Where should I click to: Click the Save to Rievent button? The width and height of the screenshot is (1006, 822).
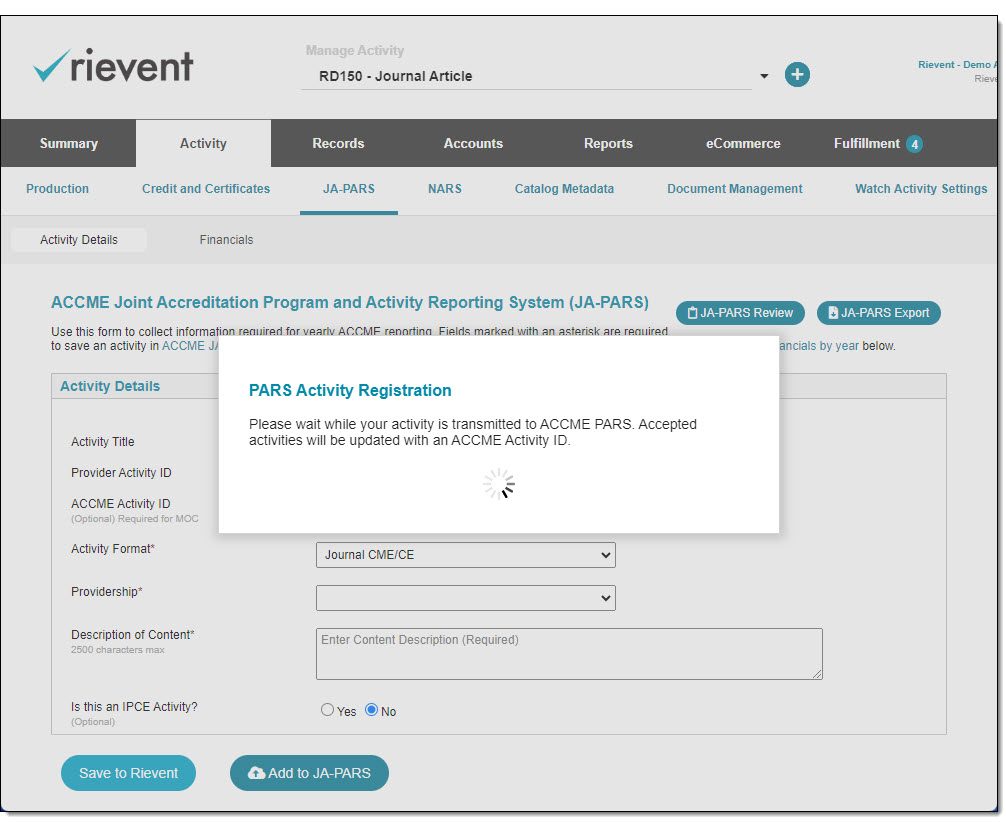(128, 773)
